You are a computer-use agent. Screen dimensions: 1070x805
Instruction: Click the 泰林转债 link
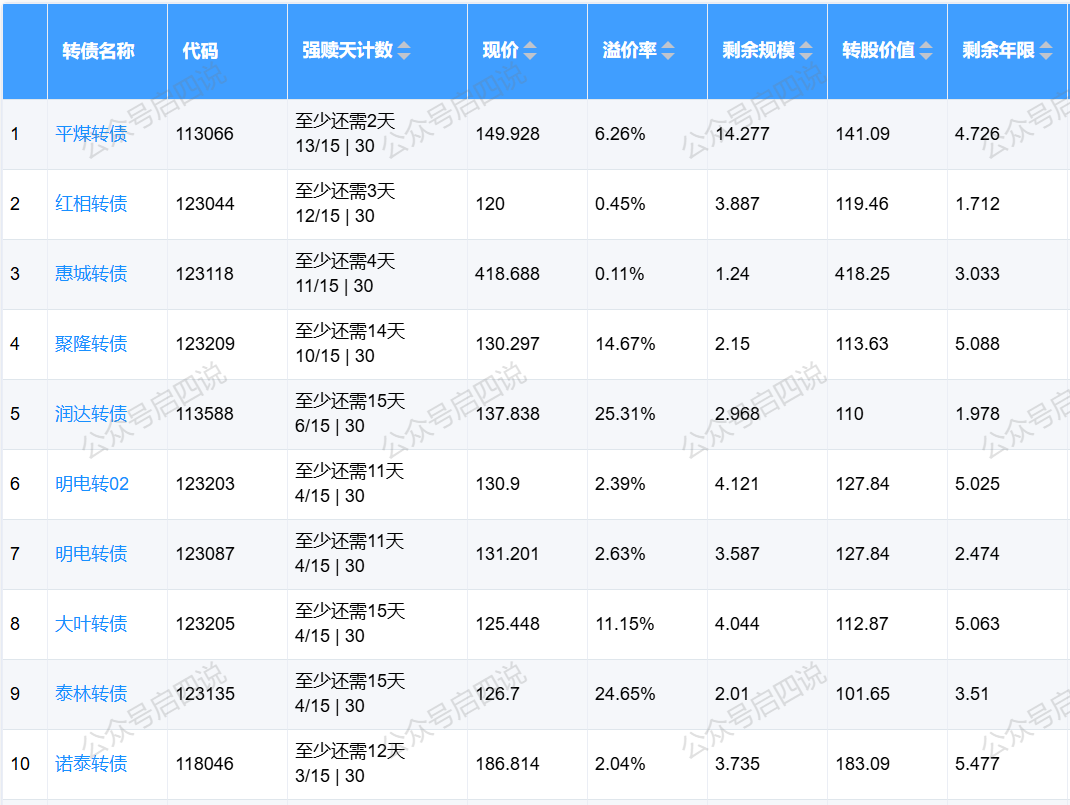coord(91,694)
